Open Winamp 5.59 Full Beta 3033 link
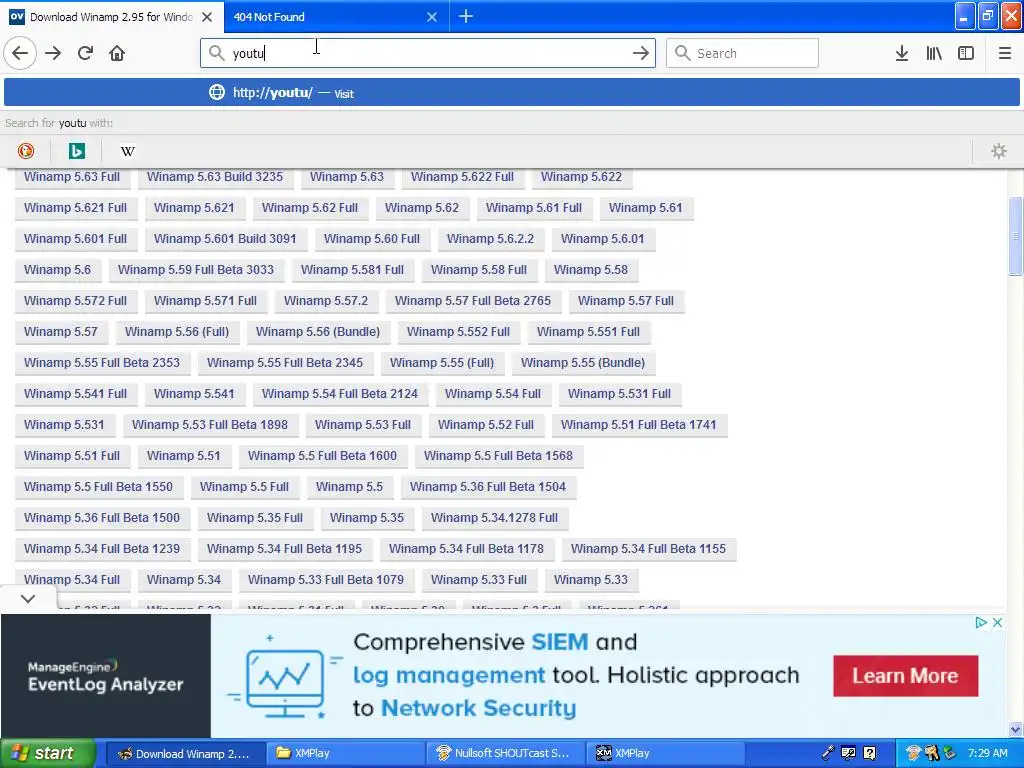Screen dimensions: 1024x768 click(196, 270)
